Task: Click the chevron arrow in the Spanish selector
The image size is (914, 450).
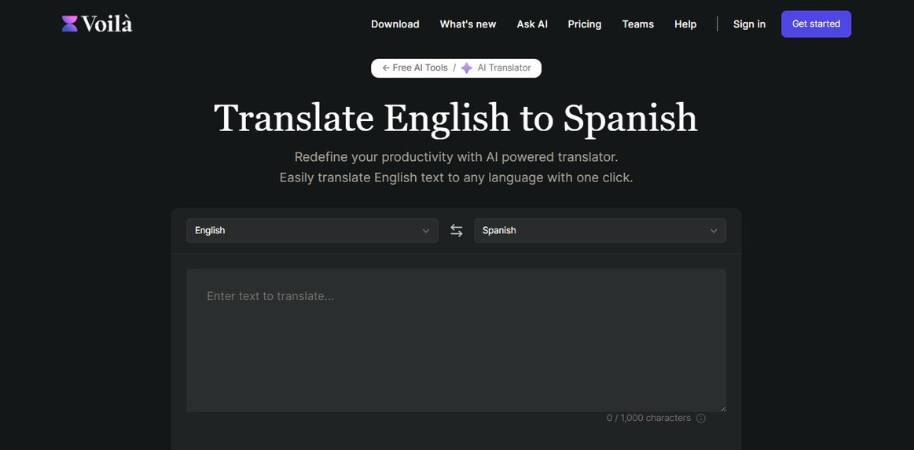Action: pos(713,231)
